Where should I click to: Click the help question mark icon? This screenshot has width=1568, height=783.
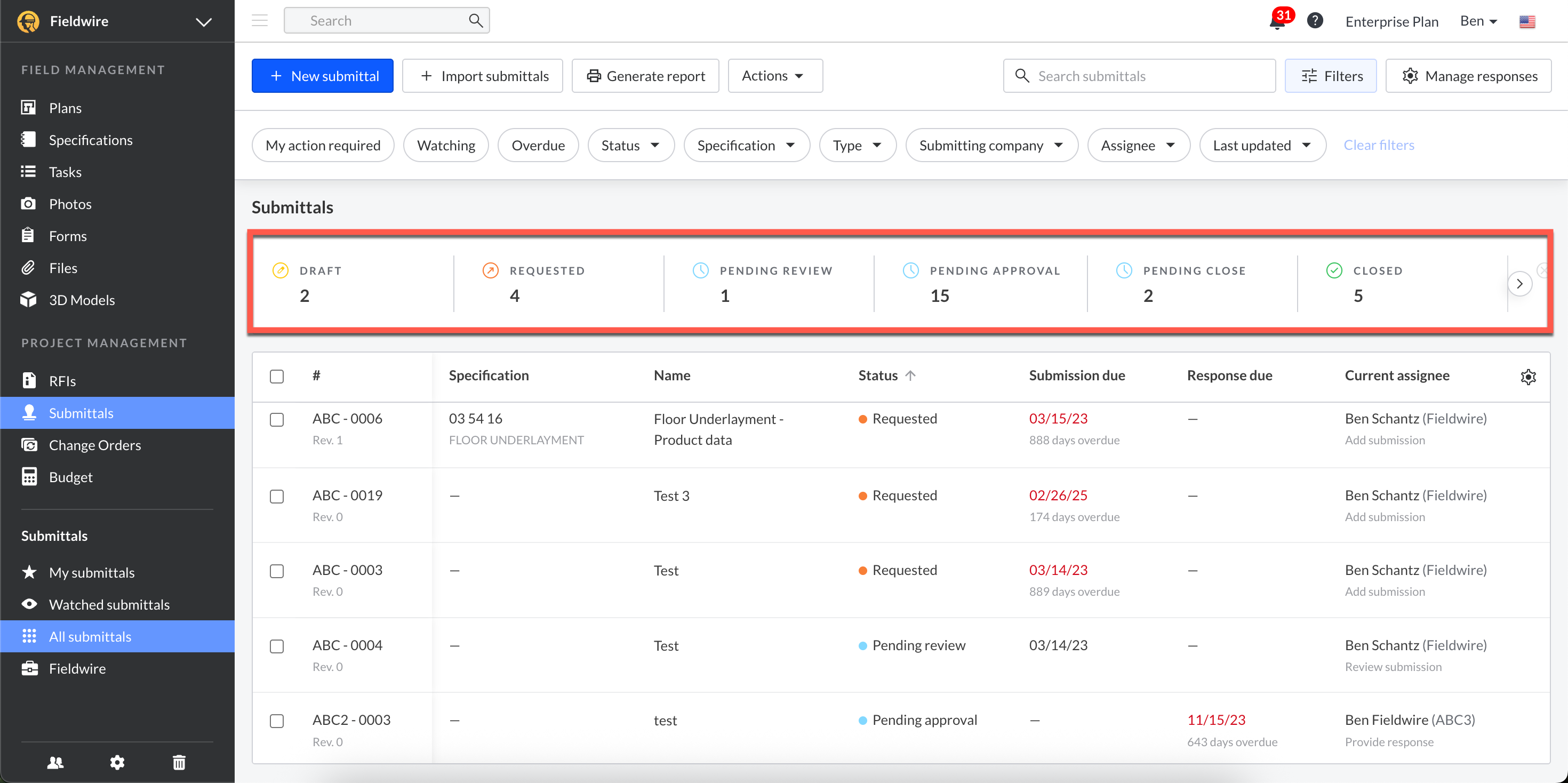1315,21
